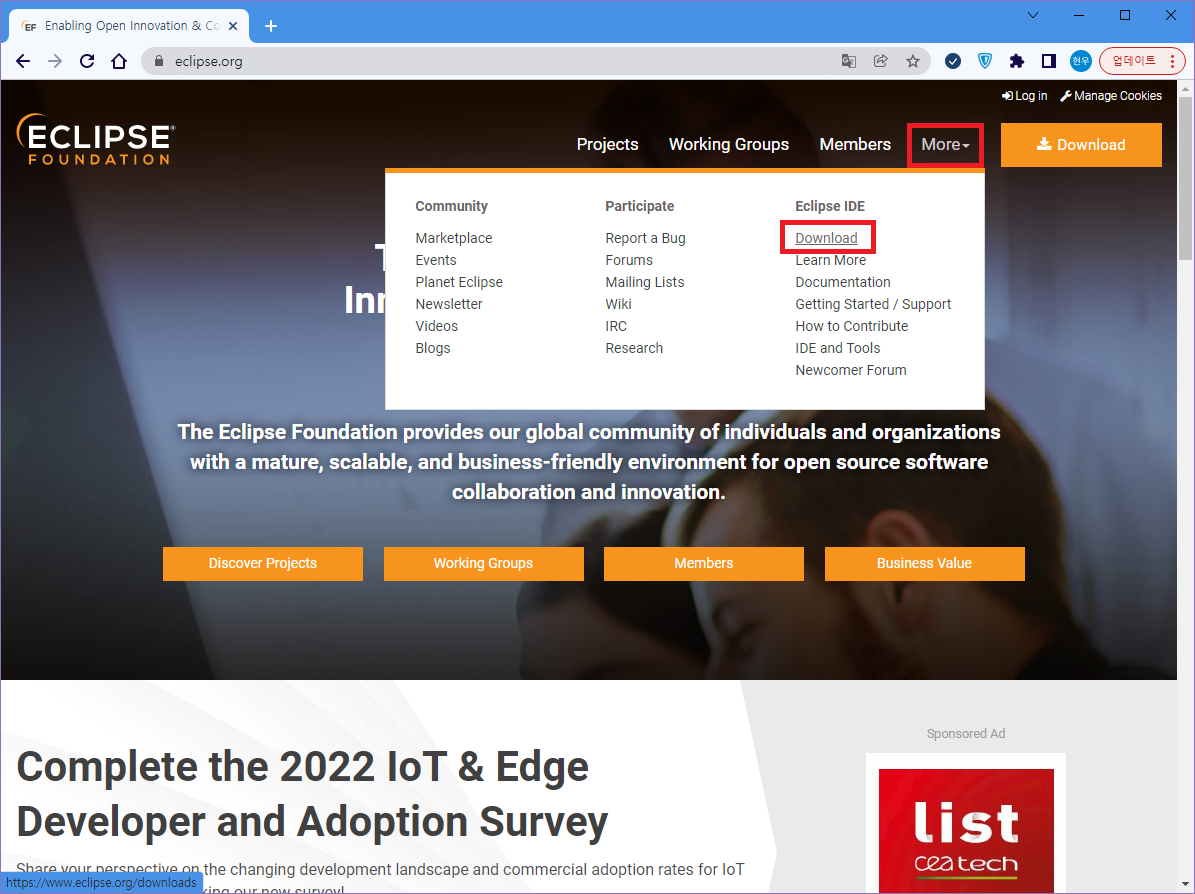Close the Enabling Open Innovation tab

coord(233,26)
